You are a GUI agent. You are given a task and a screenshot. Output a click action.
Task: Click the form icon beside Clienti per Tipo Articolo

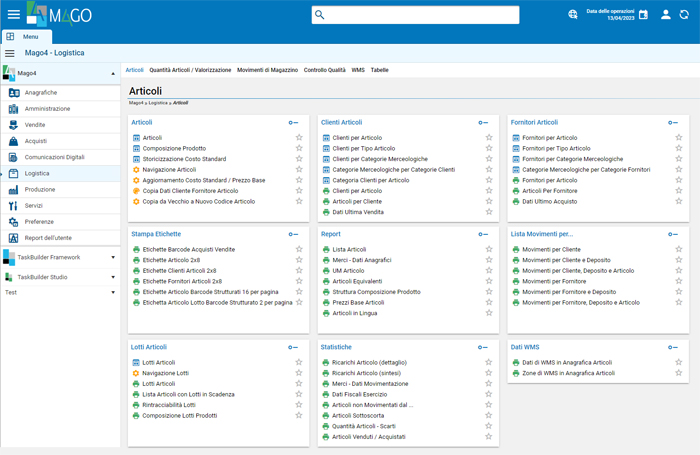click(326, 148)
